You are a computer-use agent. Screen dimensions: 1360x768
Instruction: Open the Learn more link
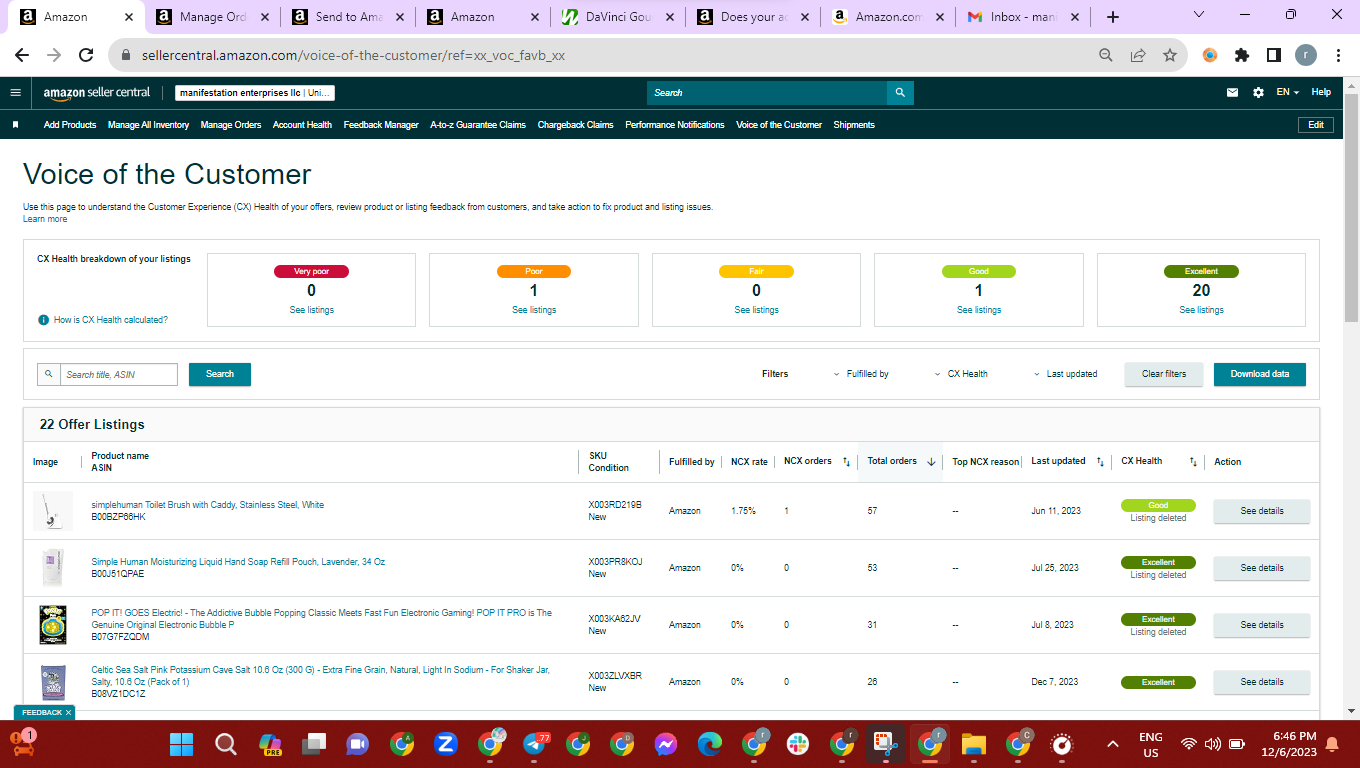45,219
